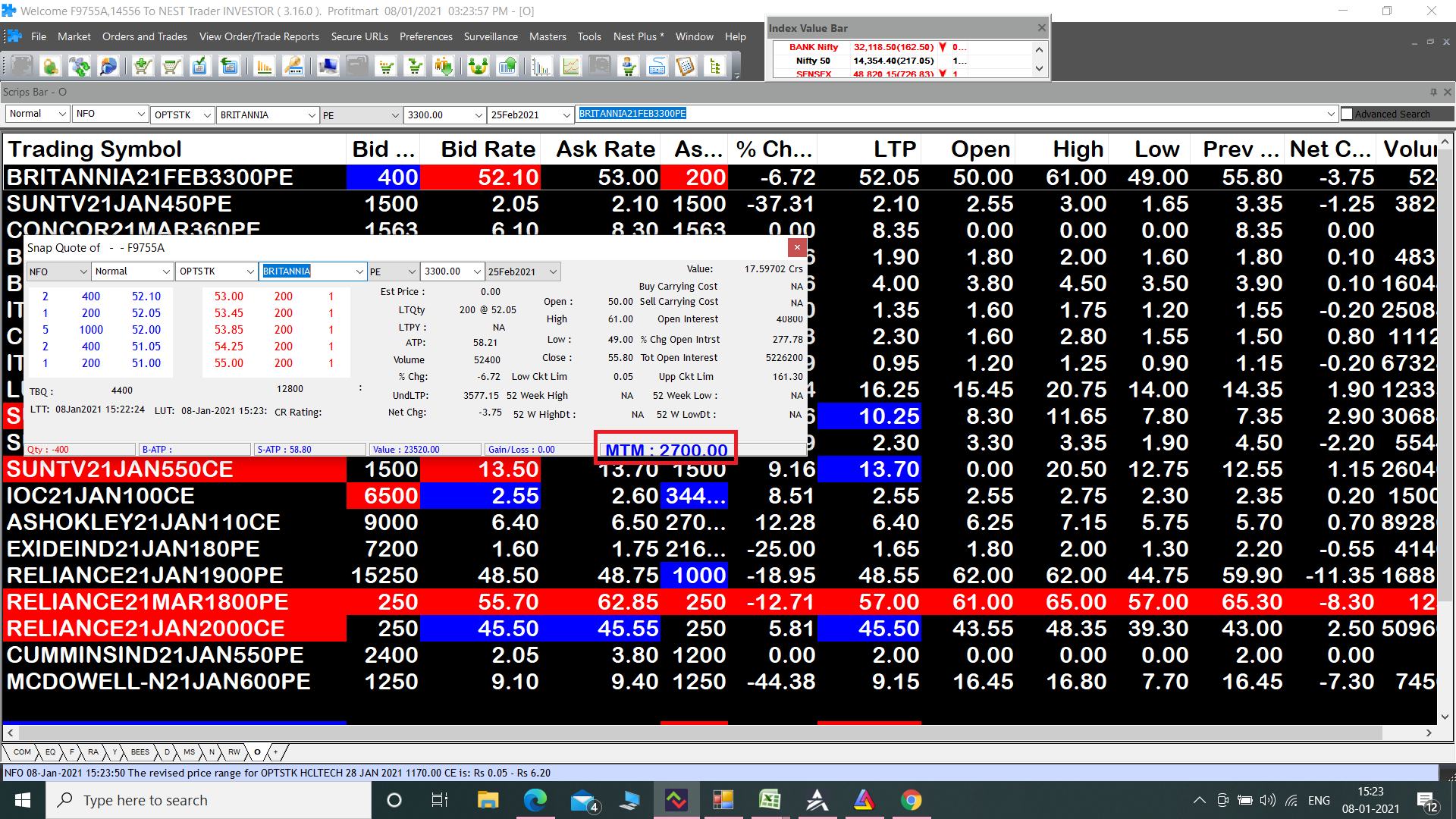Expand the 3300.00 strike dropdown in Scrips Bar
Screen dimensions: 1456x819
tap(479, 115)
